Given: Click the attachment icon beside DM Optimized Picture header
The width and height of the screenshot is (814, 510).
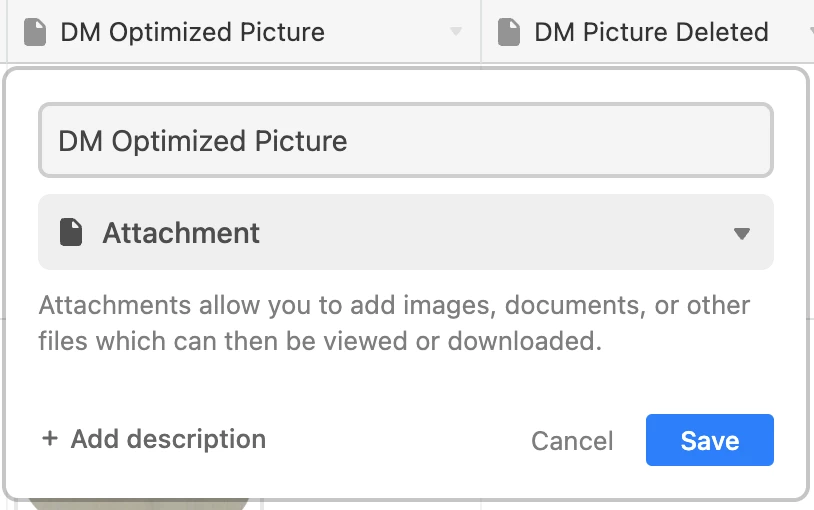Looking at the screenshot, I should point(35,32).
